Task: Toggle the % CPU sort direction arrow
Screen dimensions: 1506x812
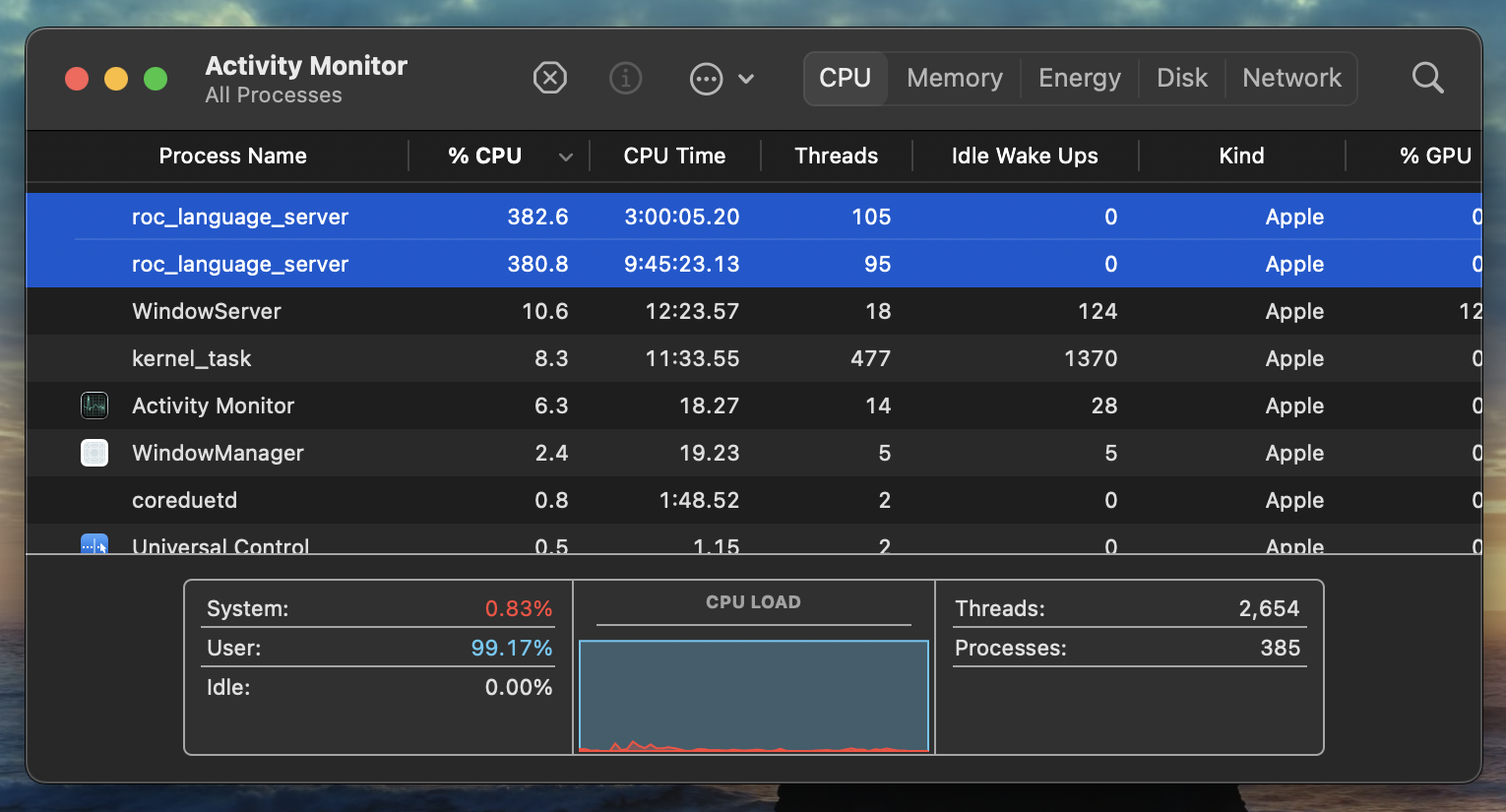Action: tap(565, 156)
